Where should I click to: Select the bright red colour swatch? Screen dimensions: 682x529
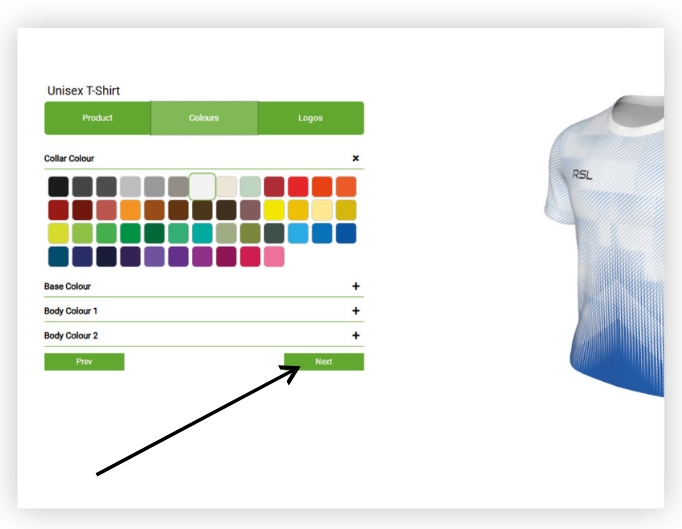298,187
